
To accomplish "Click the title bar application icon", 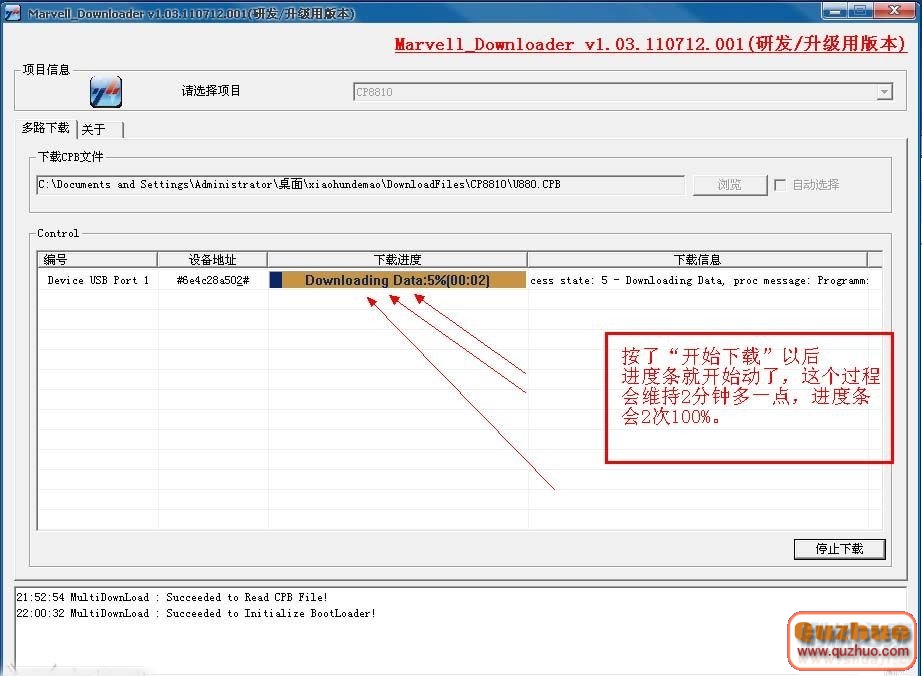I will 12,13.
